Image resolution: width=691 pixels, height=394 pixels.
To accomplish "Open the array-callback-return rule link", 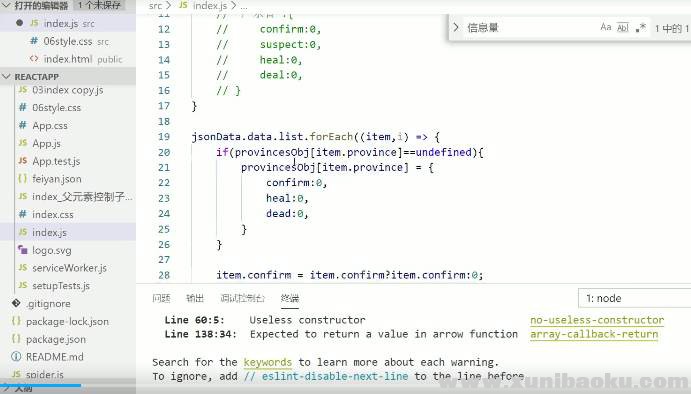I will 594,335.
